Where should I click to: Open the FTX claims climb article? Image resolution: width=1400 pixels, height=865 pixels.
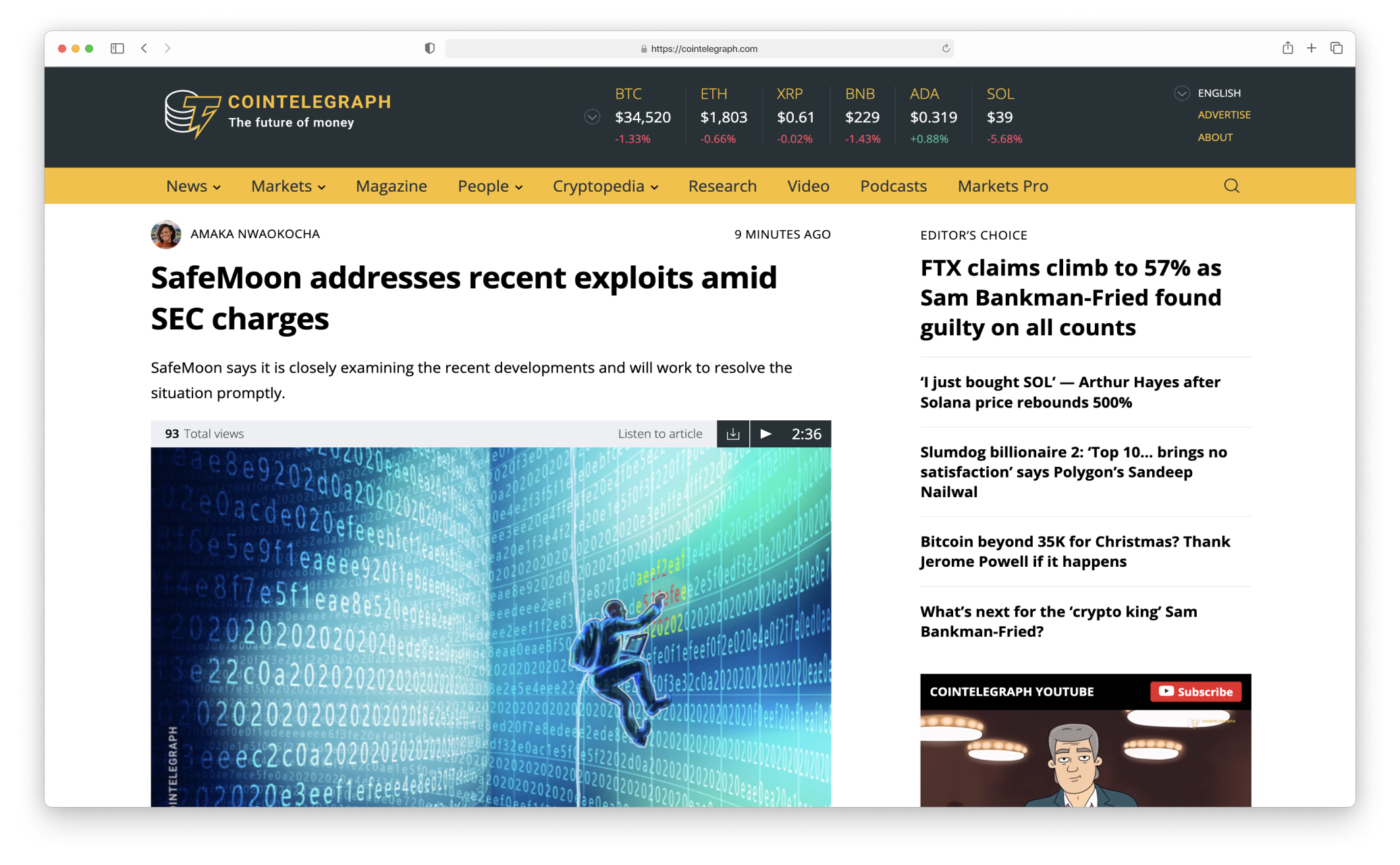pyautogui.click(x=1071, y=298)
